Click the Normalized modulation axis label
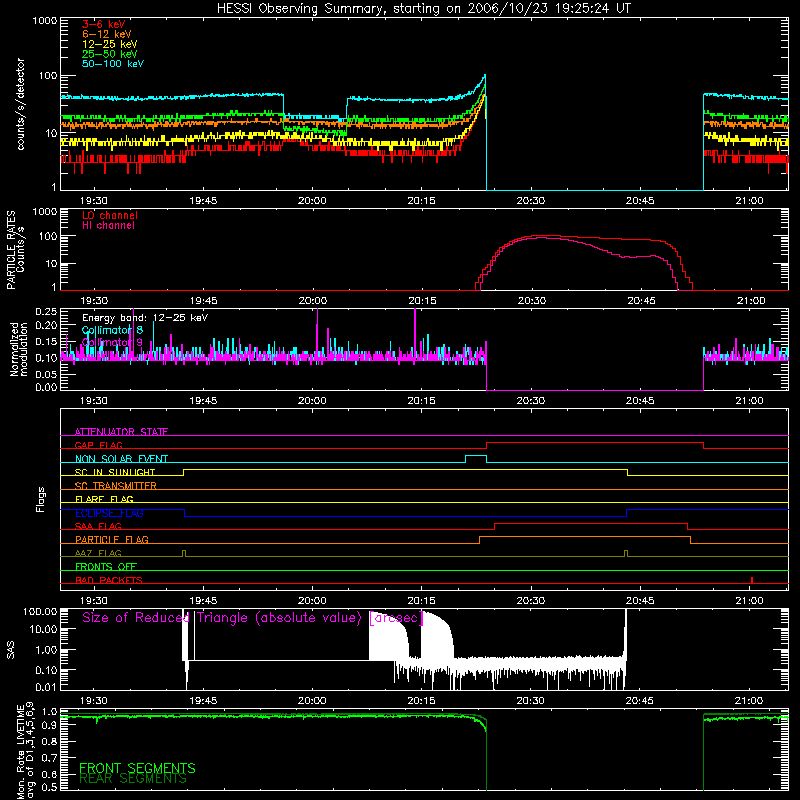Viewport: 800px width, 800px height. coord(19,349)
